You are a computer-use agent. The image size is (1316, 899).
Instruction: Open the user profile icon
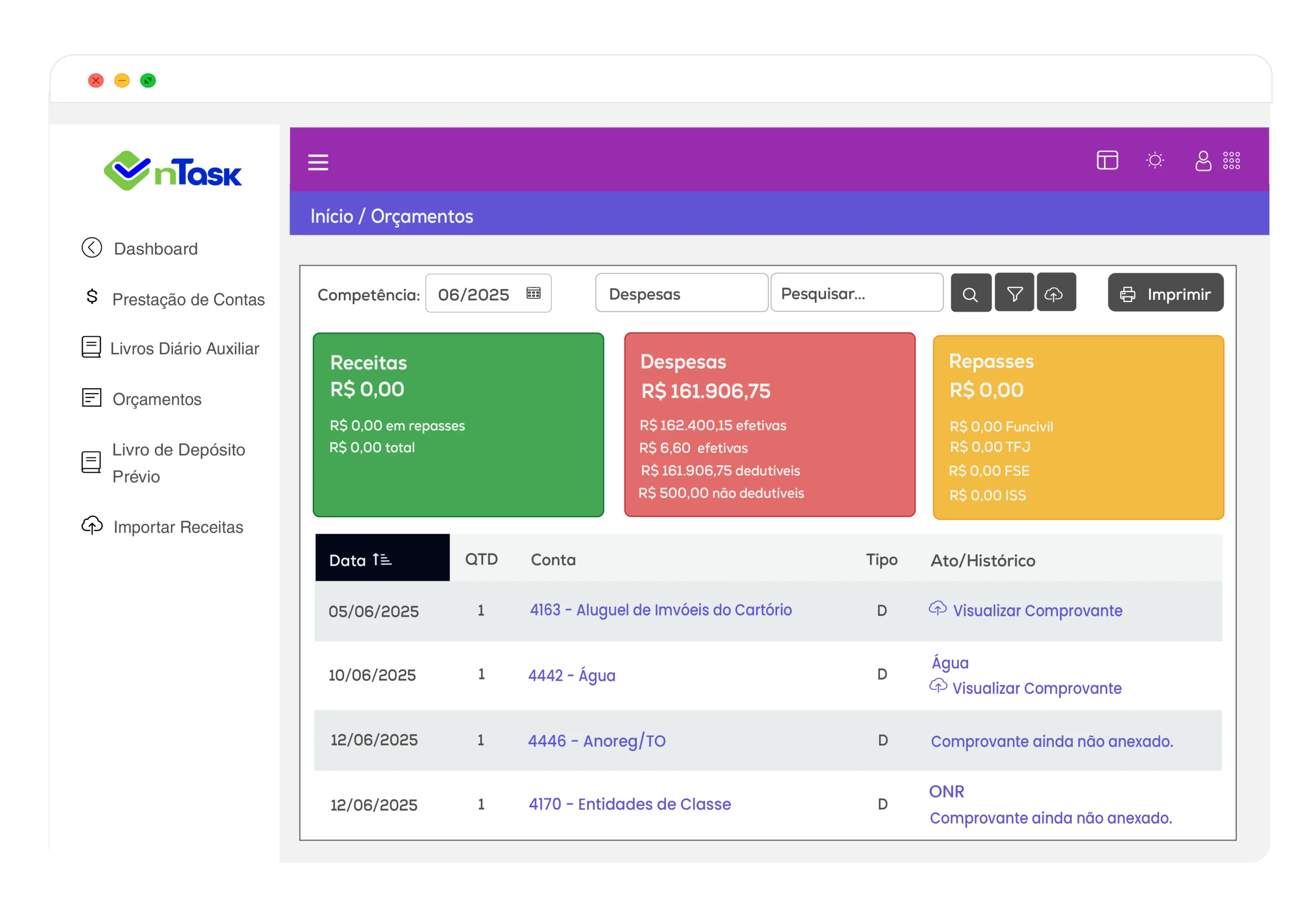(1203, 161)
